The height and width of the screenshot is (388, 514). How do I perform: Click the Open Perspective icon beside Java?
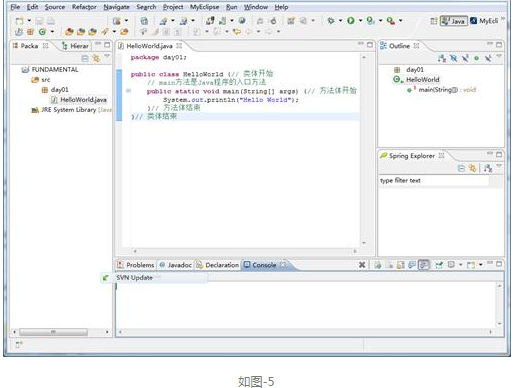[x=433, y=21]
